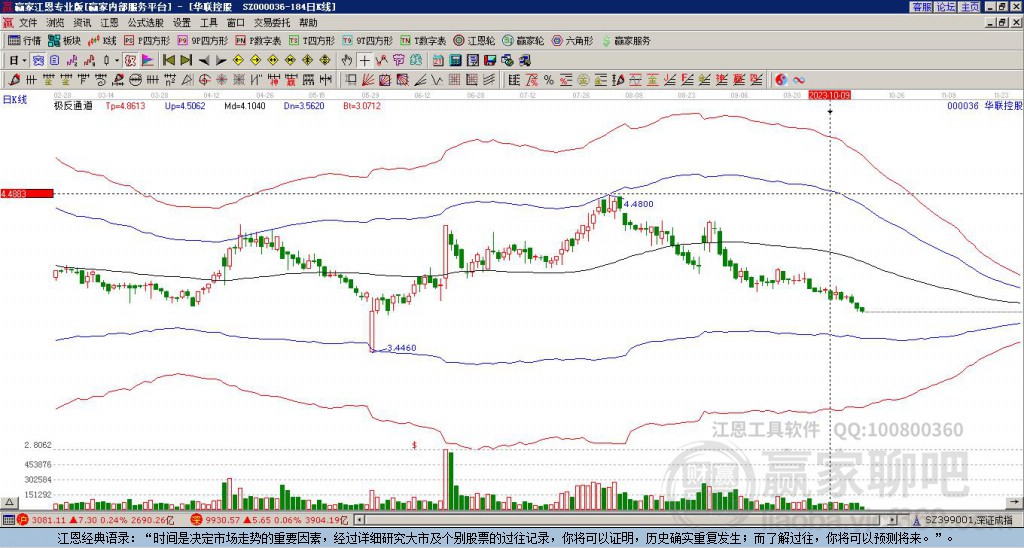Image resolution: width=1024 pixels, height=548 pixels.
Task: Select the red pen drawing tool
Action: [x=13, y=80]
